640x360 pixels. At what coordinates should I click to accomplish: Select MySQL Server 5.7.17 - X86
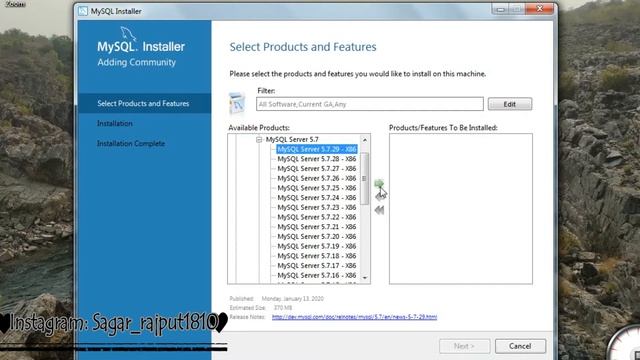(317, 266)
